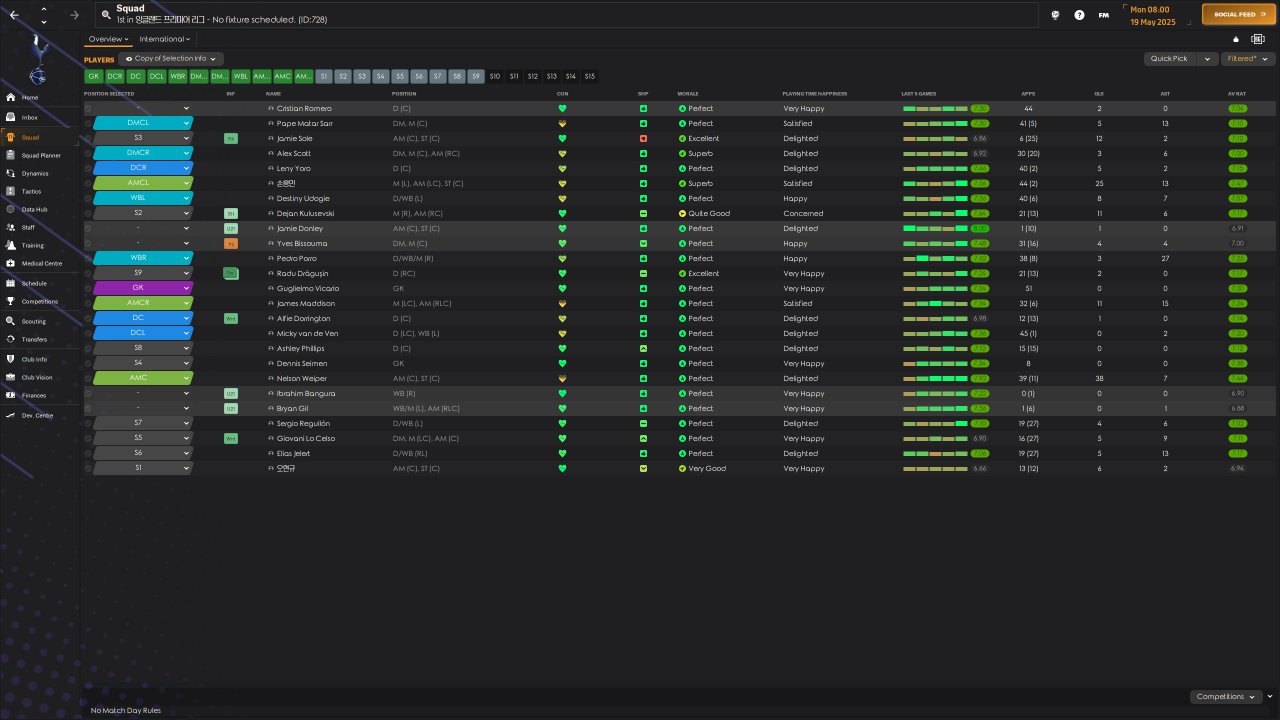This screenshot has width=1280, height=720.
Task: Select the S15 substitute chip
Action: [x=590, y=76]
